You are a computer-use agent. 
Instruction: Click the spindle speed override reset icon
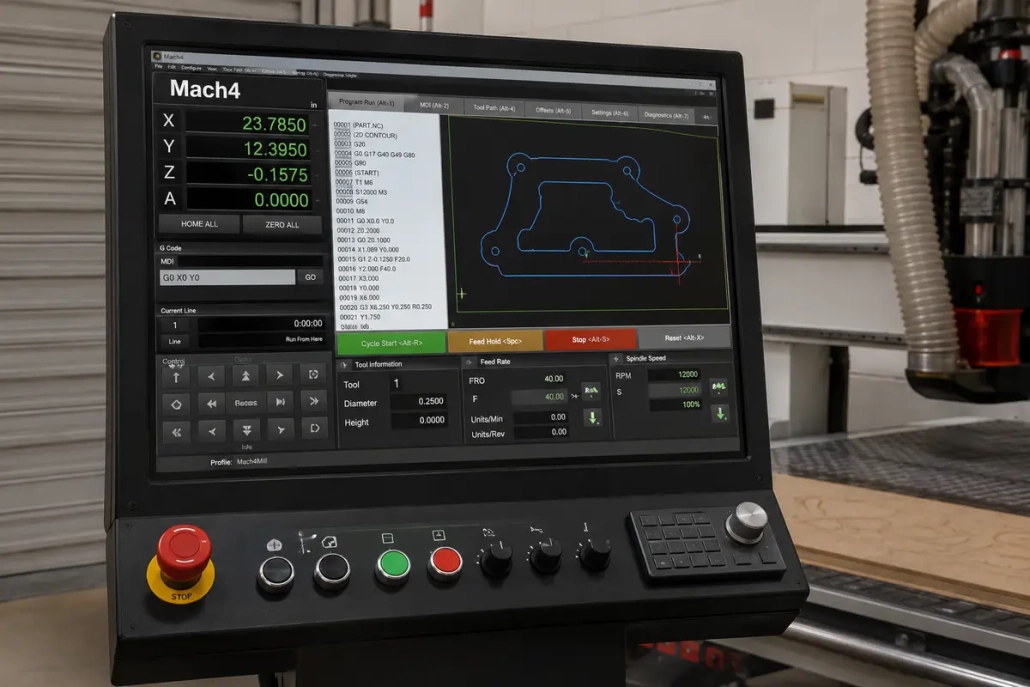coord(719,386)
